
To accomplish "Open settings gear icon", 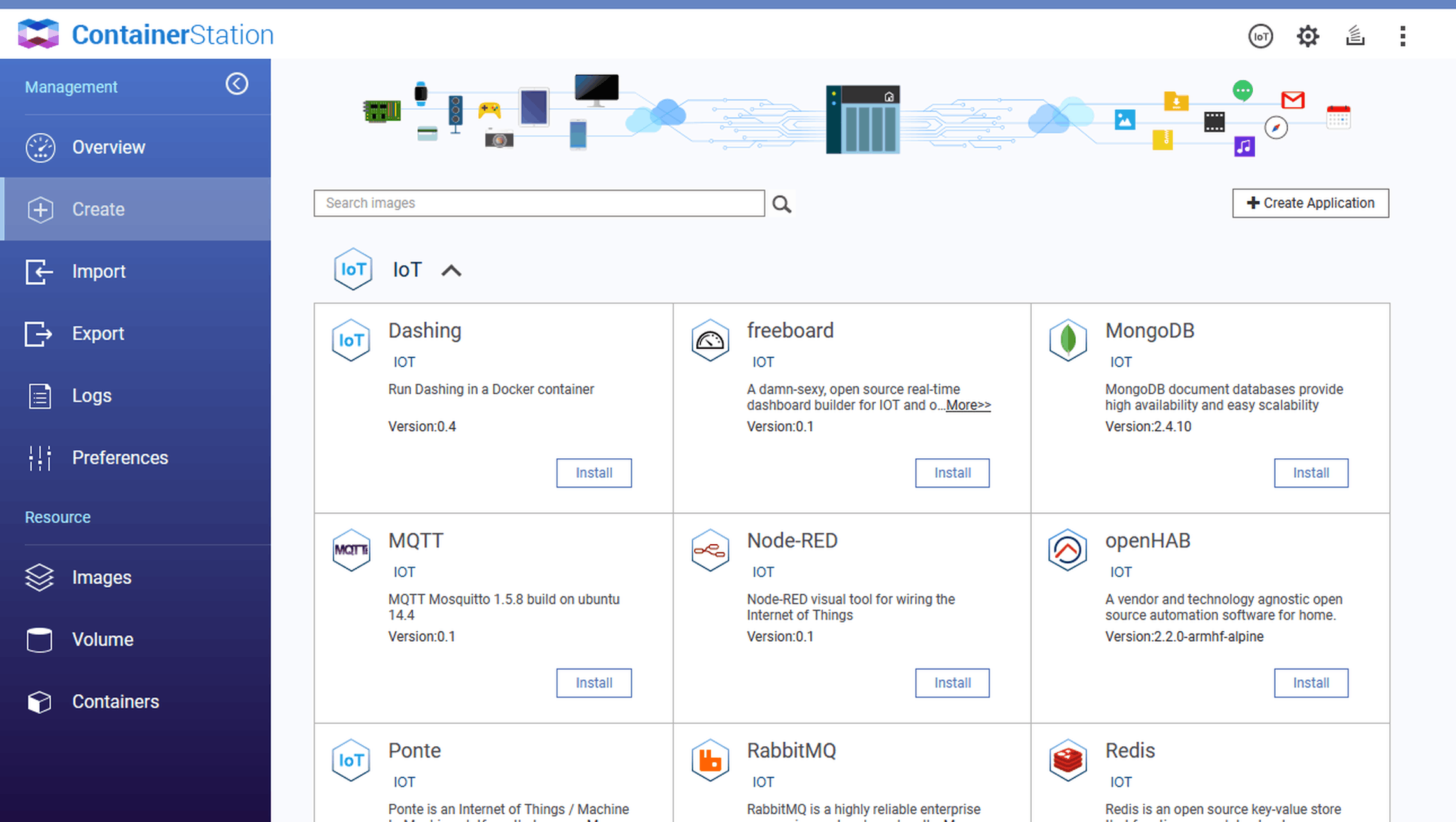I will coord(1308,36).
